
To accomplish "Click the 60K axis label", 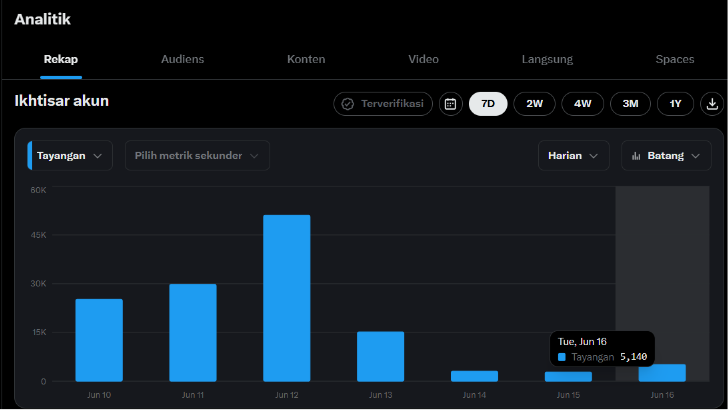I will [x=39, y=190].
